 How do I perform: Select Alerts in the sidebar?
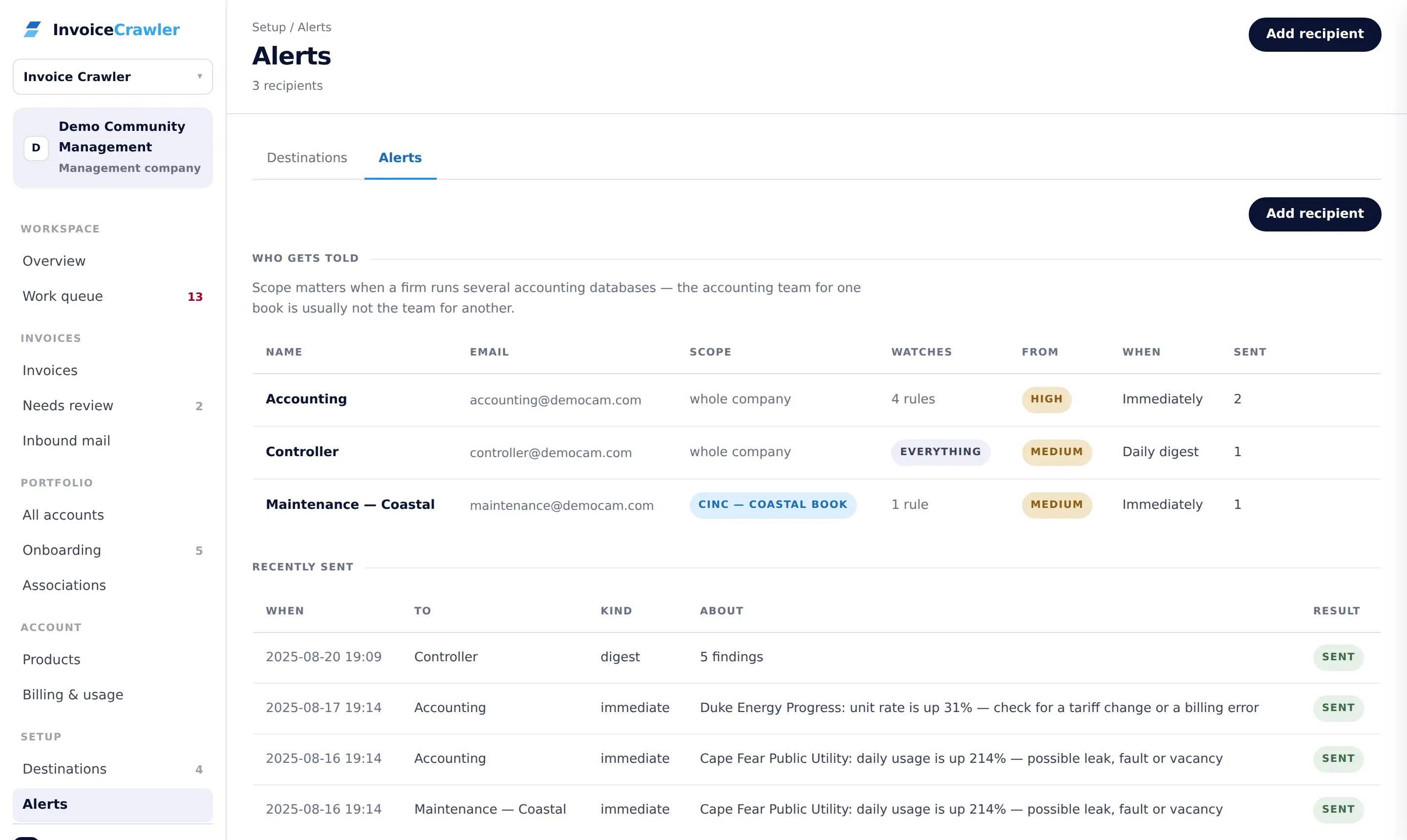click(x=113, y=804)
